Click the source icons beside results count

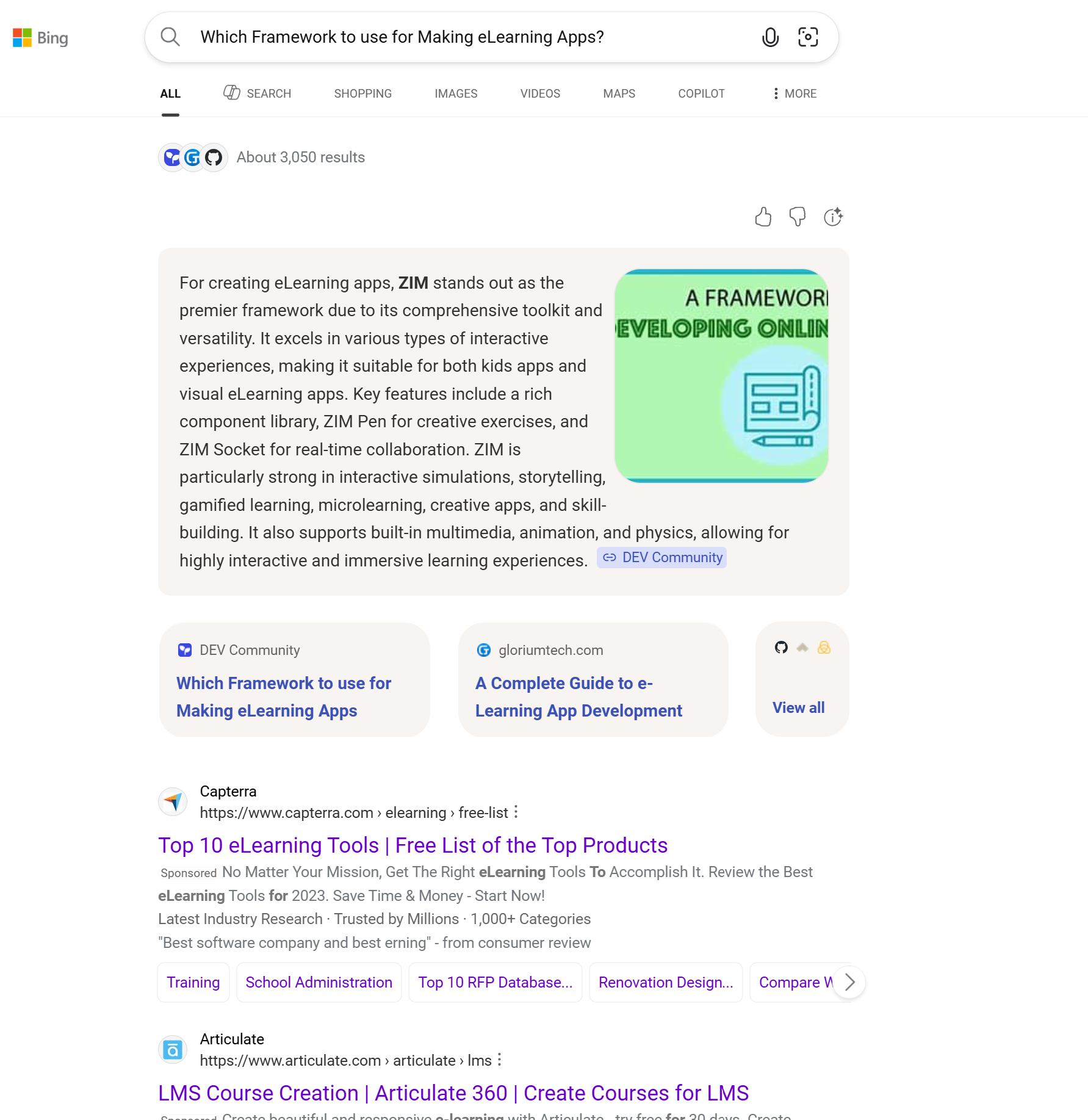(193, 157)
